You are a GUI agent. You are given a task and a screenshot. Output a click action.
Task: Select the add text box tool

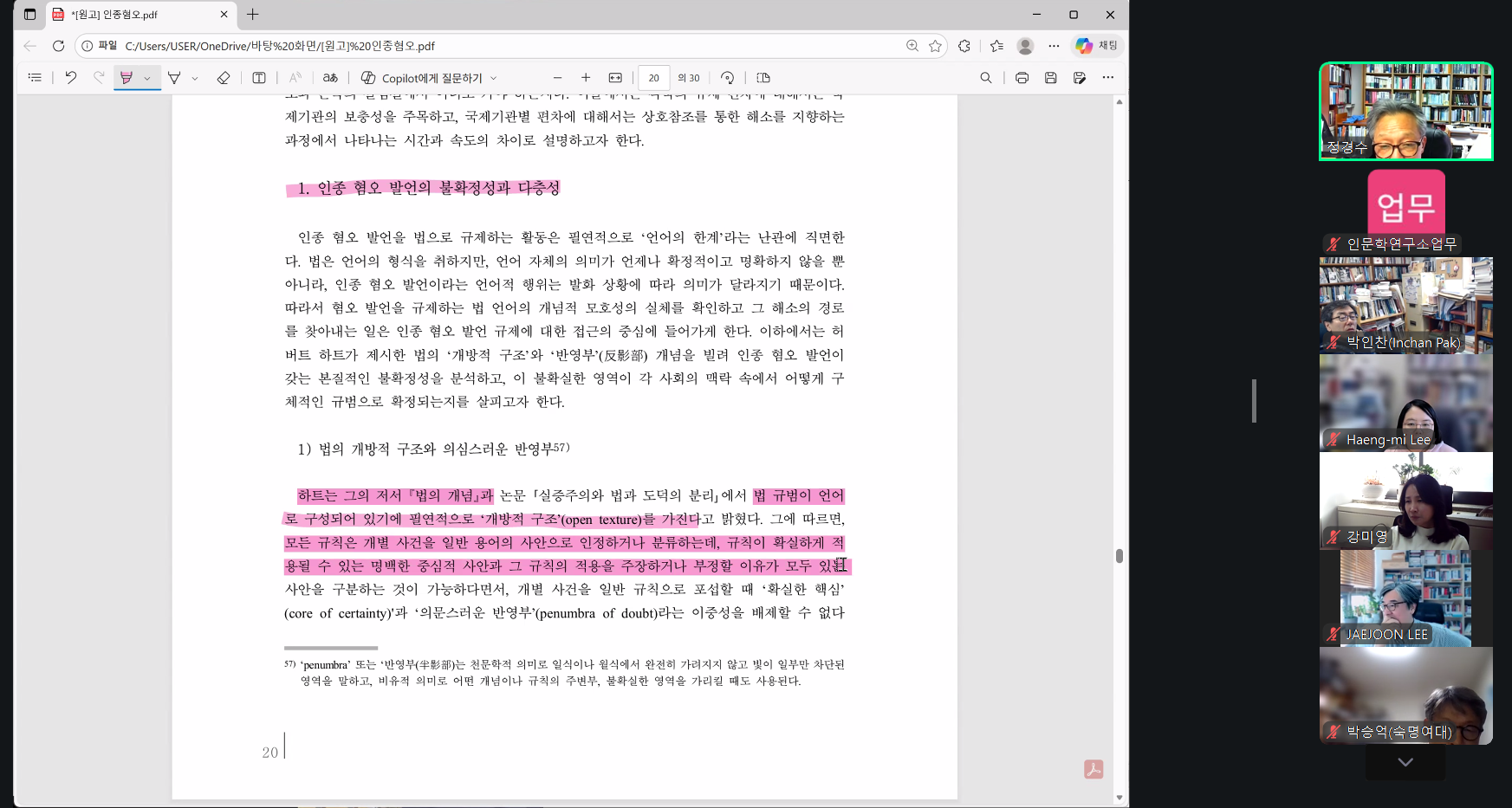tap(259, 78)
